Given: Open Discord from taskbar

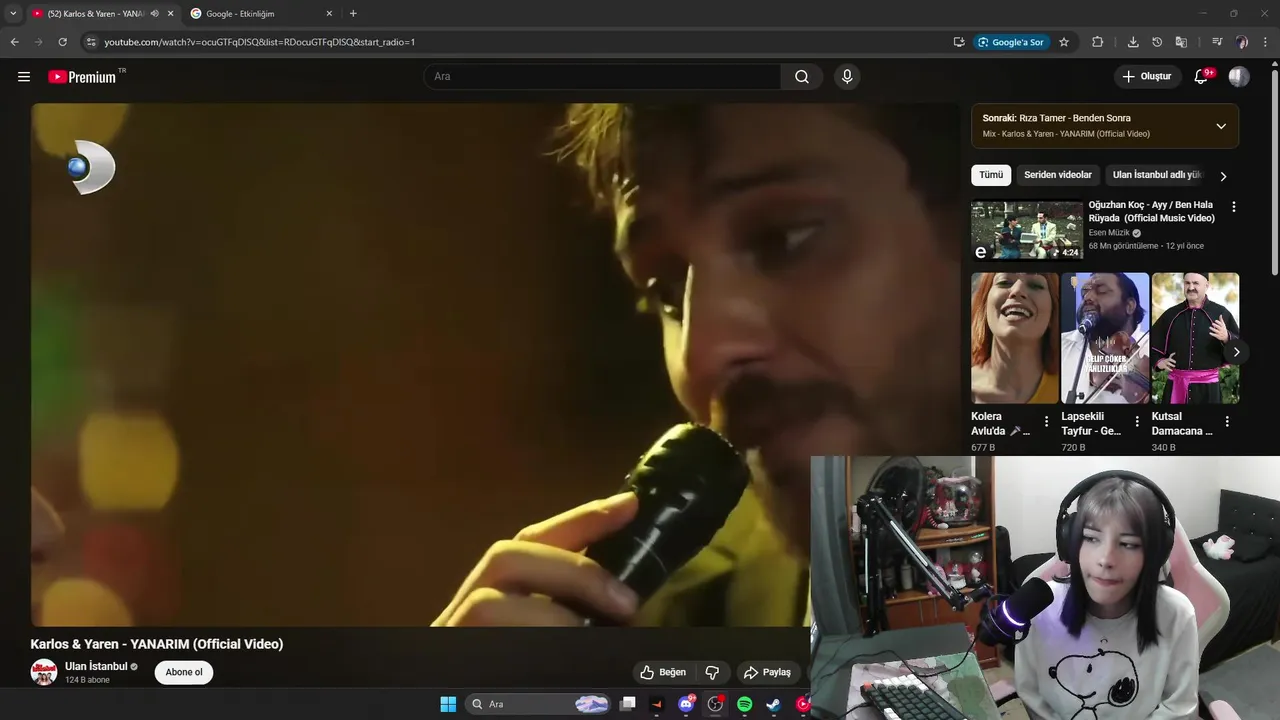Looking at the screenshot, I should [x=686, y=704].
